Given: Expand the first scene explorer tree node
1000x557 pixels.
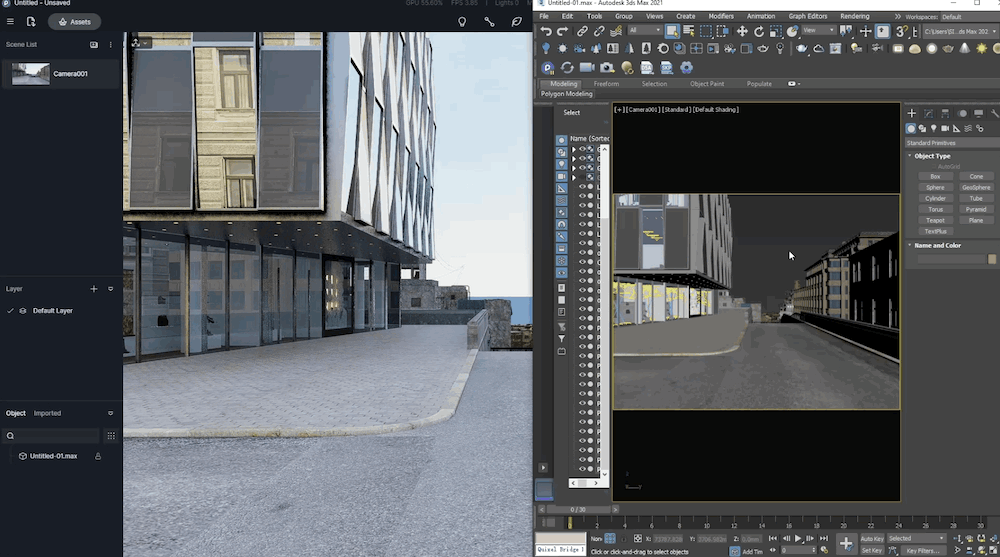Looking at the screenshot, I should (x=573, y=149).
